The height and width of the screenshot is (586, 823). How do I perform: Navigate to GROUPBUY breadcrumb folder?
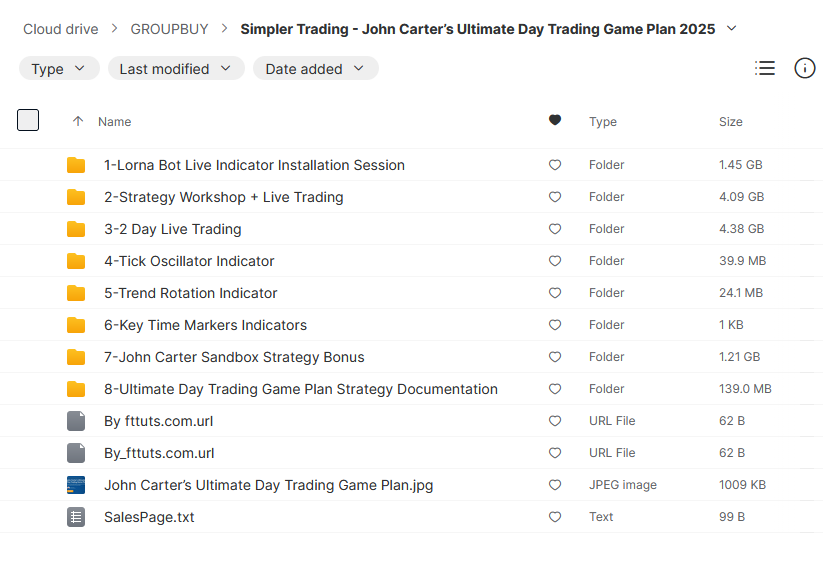coord(170,29)
